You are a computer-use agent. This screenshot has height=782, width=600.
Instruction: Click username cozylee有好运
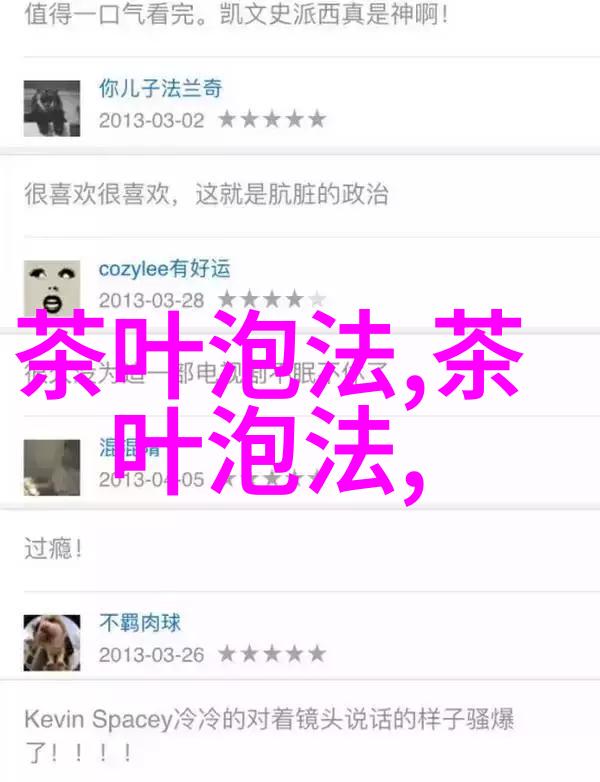pyautogui.click(x=165, y=269)
